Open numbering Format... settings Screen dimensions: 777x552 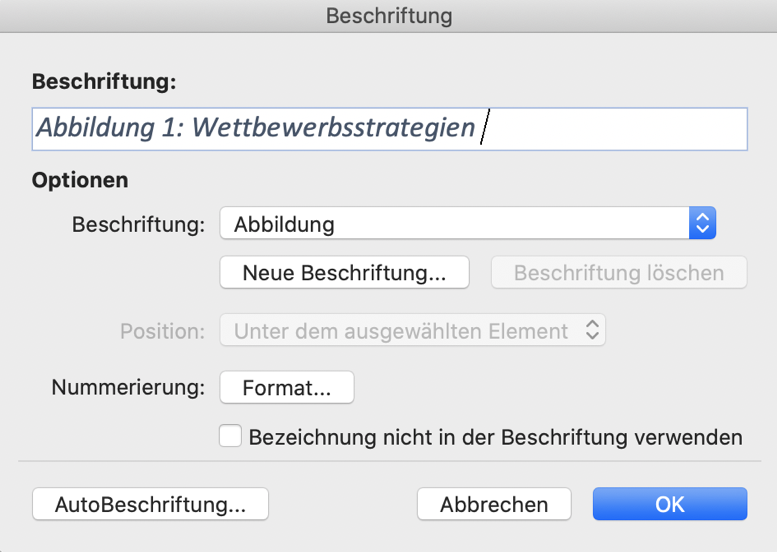(x=286, y=387)
